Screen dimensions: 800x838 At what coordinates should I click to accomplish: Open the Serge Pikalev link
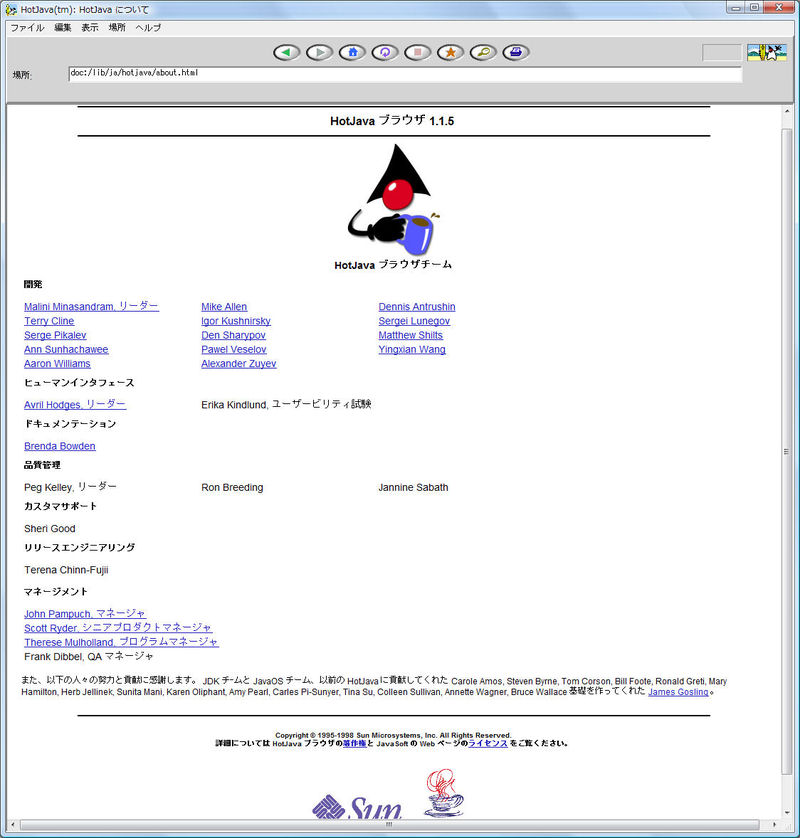(55, 335)
